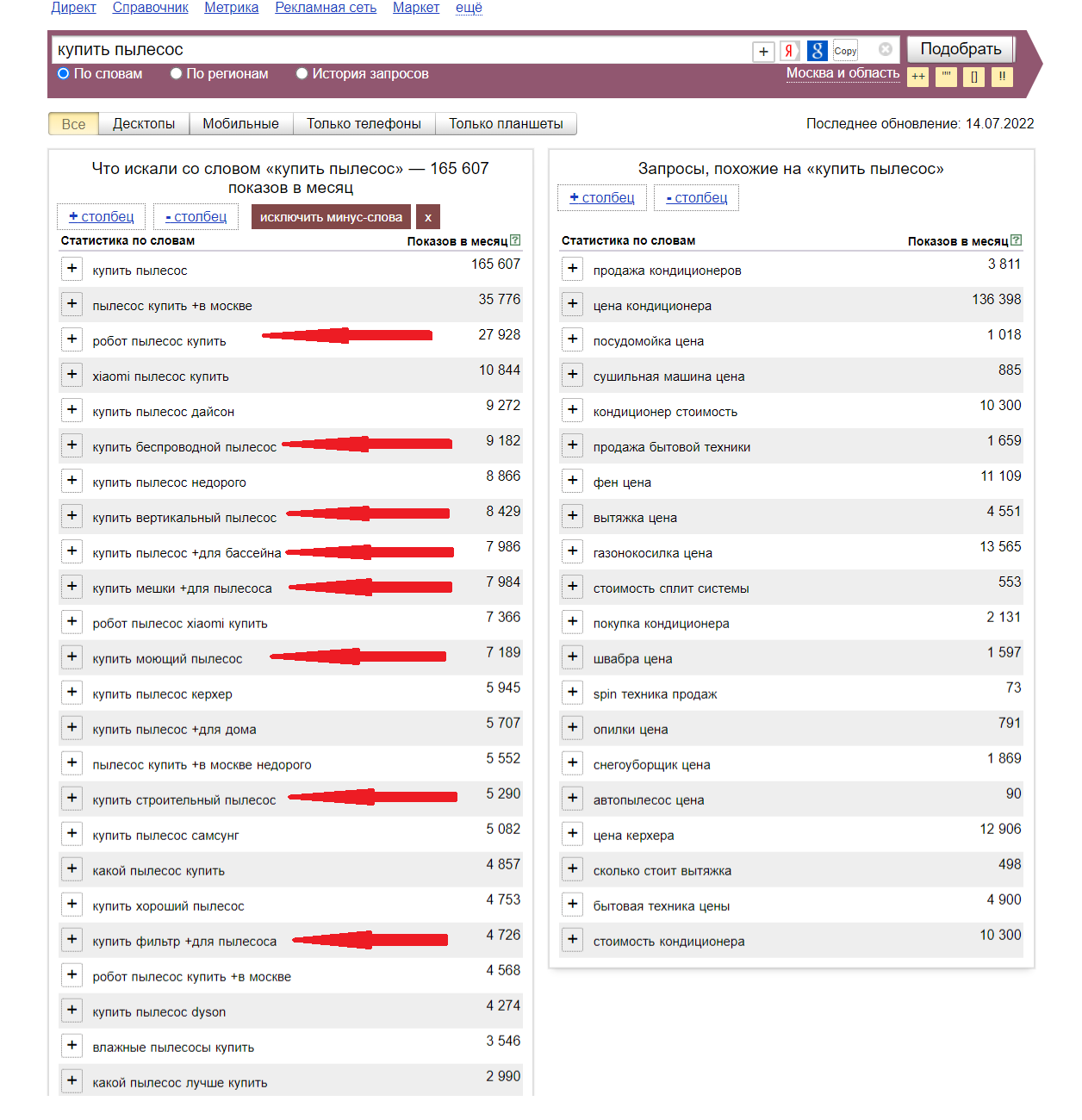Click the 'купить пылесос dyson' query text
Screen dimensions: 1082x1120
click(x=159, y=1011)
